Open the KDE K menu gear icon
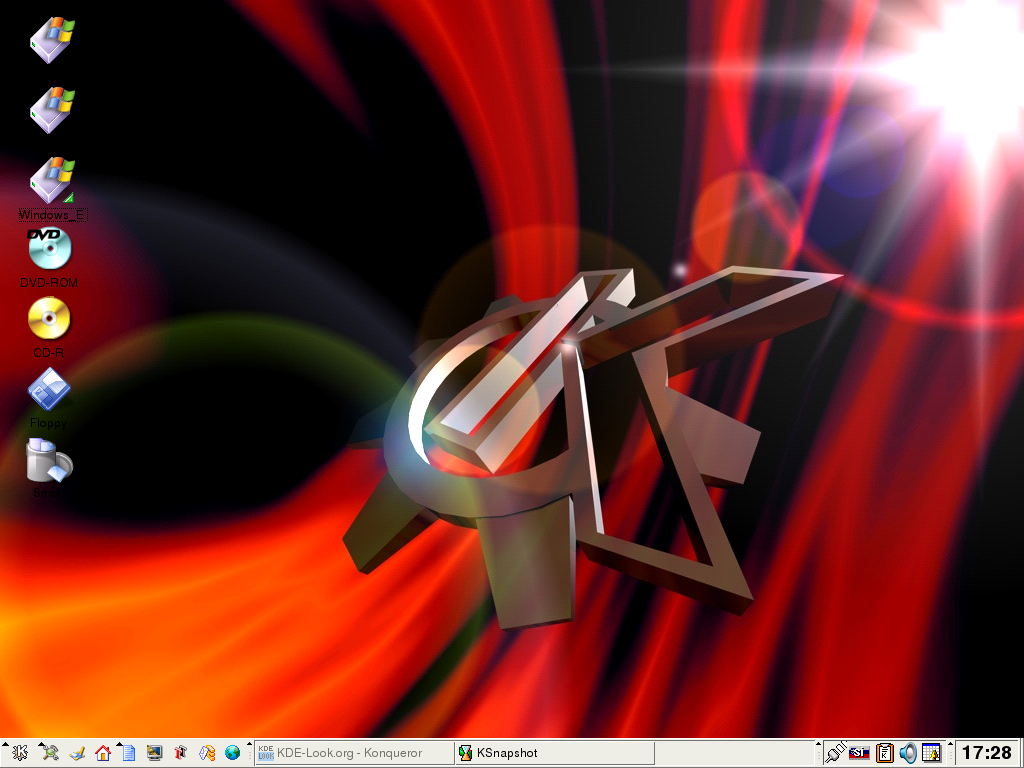 pos(20,753)
